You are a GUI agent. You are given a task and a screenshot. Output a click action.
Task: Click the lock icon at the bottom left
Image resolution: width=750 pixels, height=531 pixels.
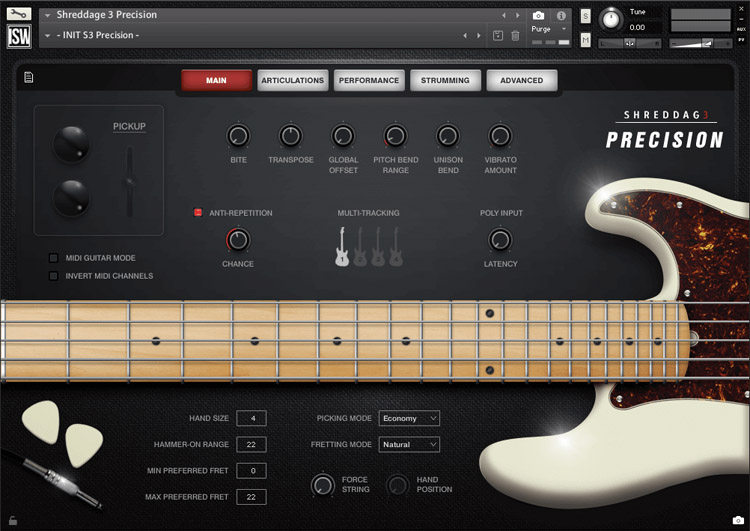click(13, 520)
